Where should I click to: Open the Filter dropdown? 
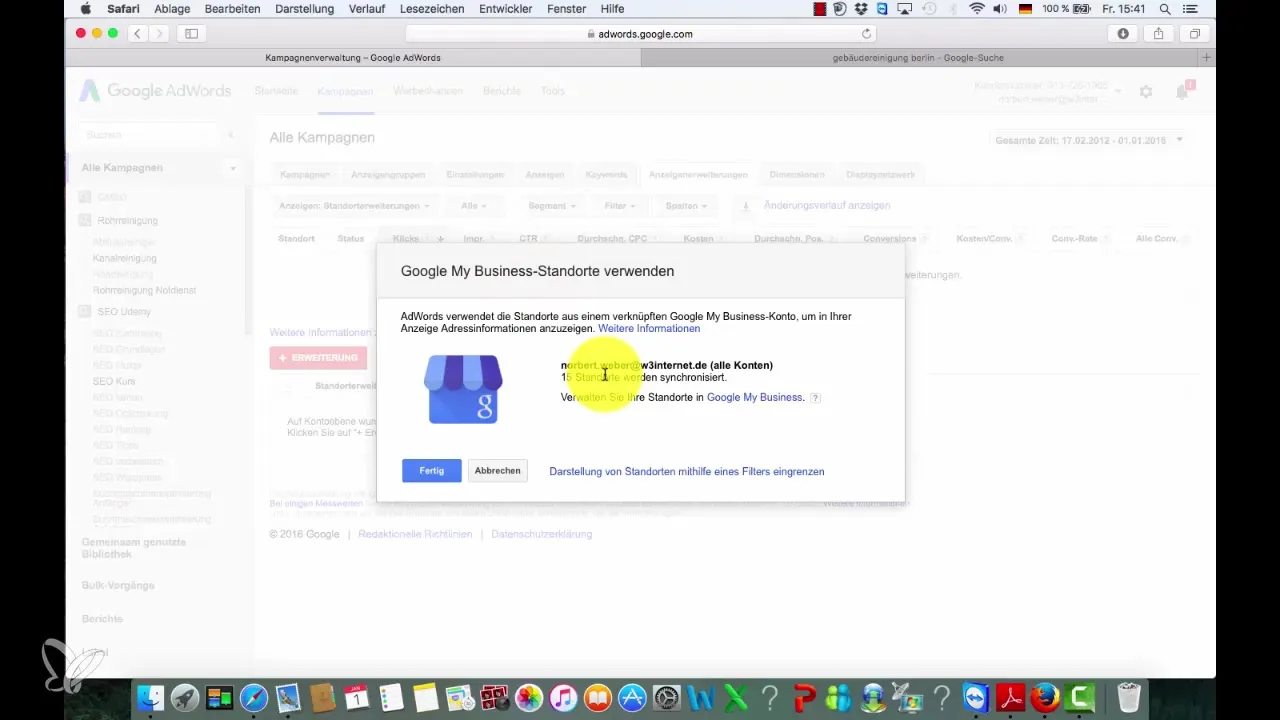(620, 206)
